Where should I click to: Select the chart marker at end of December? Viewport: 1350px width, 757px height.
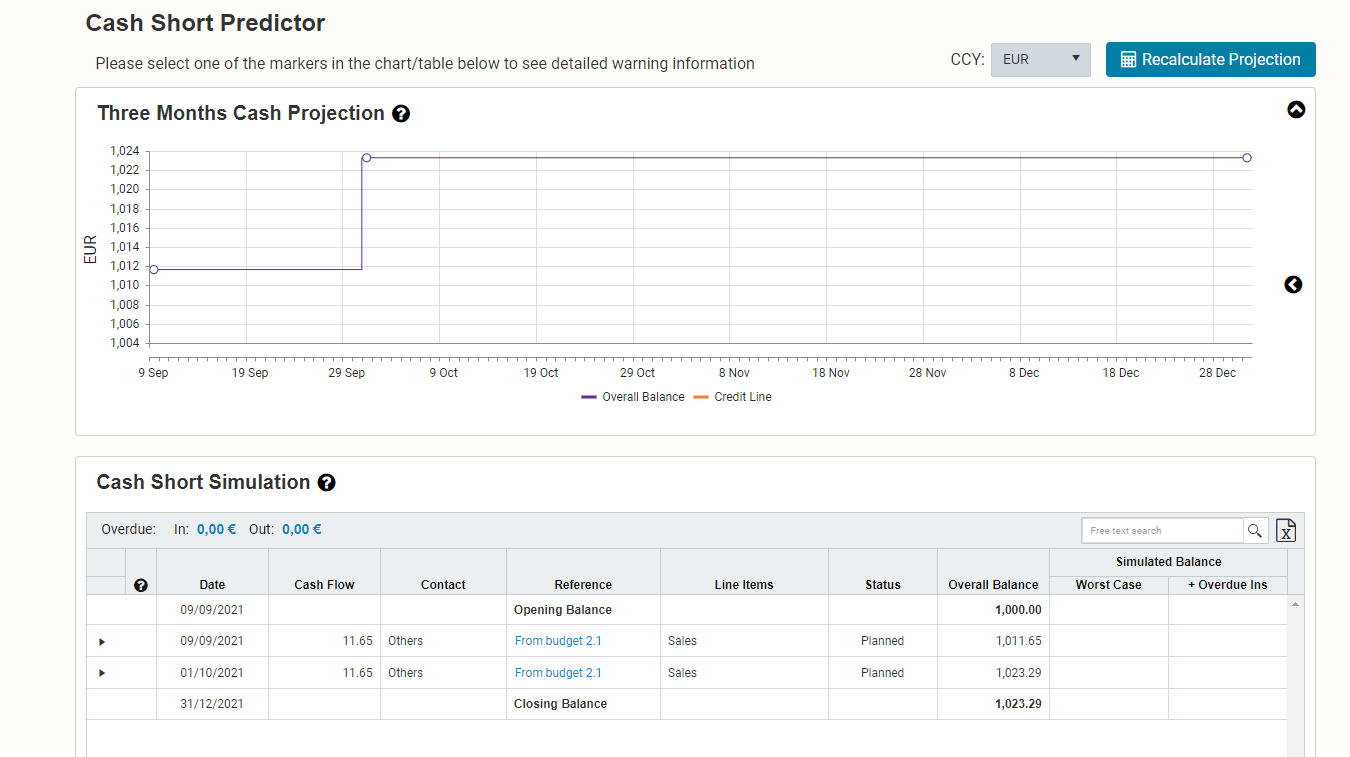[1247, 158]
